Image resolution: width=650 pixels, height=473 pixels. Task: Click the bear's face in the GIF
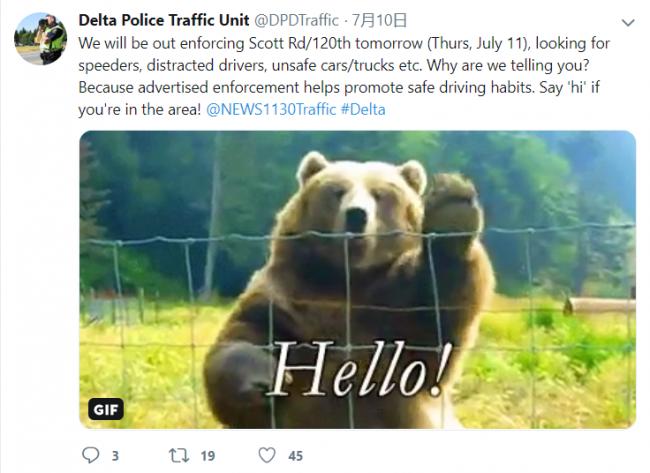(357, 203)
